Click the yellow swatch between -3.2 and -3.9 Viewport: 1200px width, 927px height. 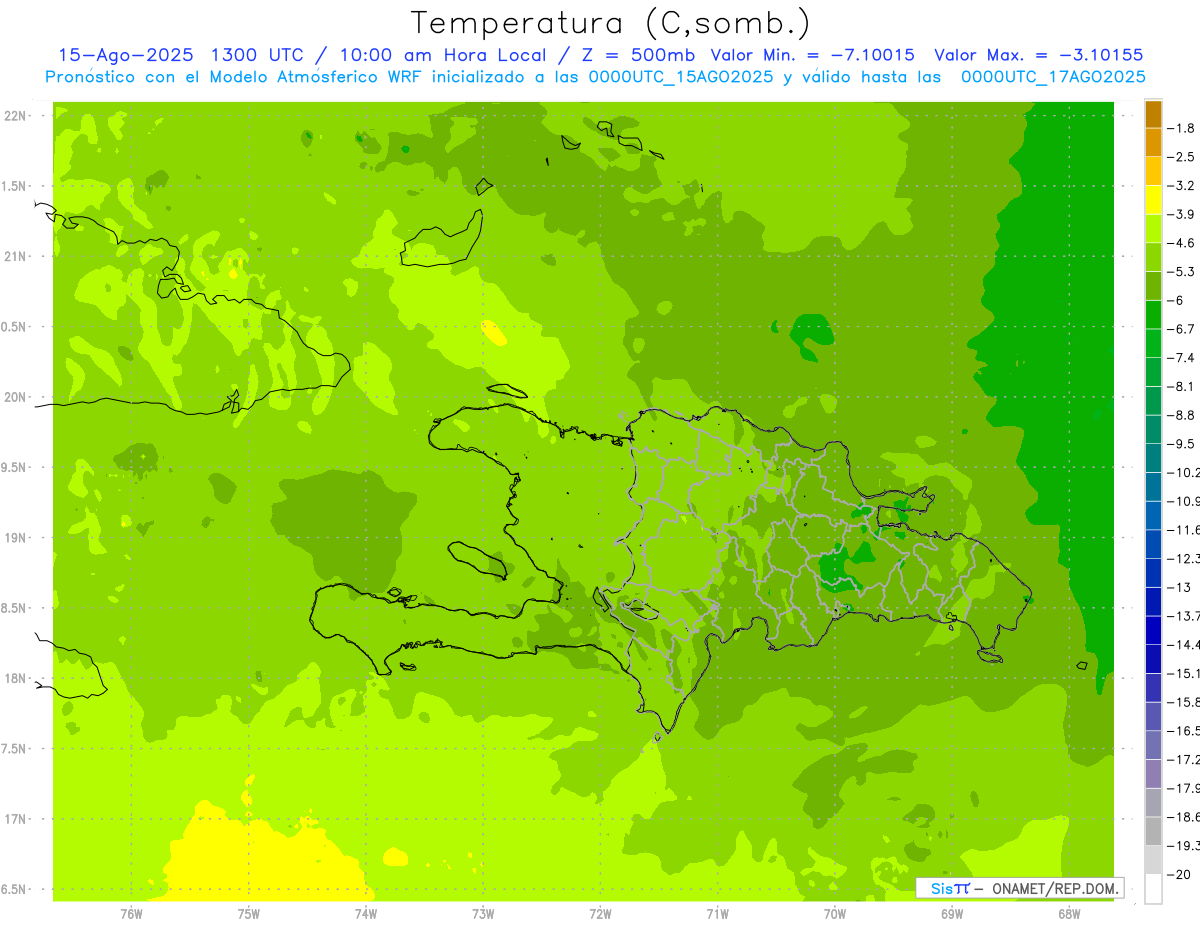coord(1153,200)
